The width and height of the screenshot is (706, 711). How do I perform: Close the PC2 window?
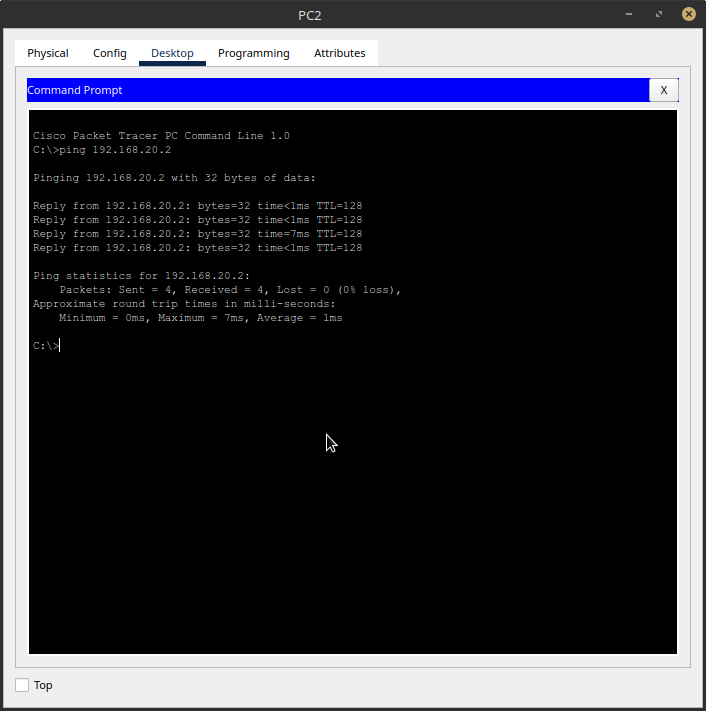(x=688, y=15)
